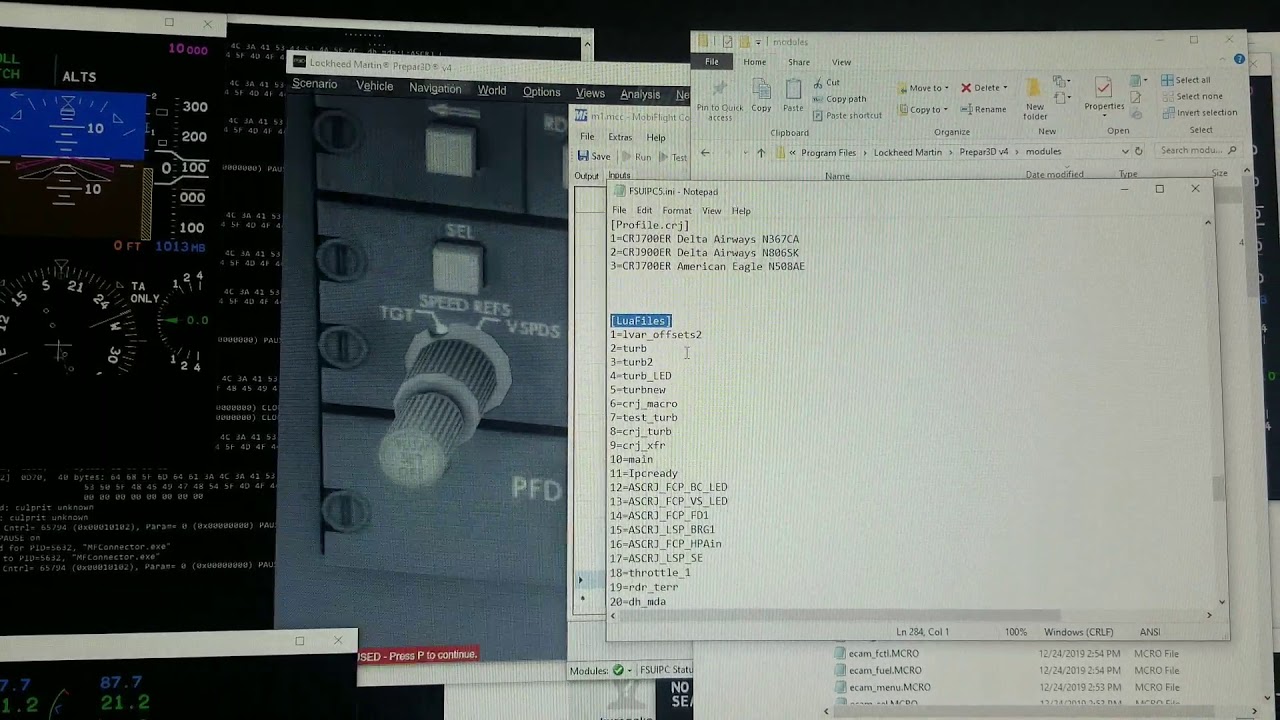Open the recent locations dropdown beside back arrow
The width and height of the screenshot is (1280, 720).
pos(744,152)
